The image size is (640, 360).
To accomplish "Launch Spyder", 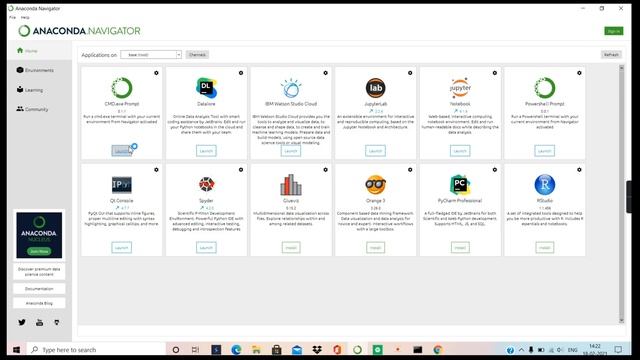I will (x=206, y=248).
